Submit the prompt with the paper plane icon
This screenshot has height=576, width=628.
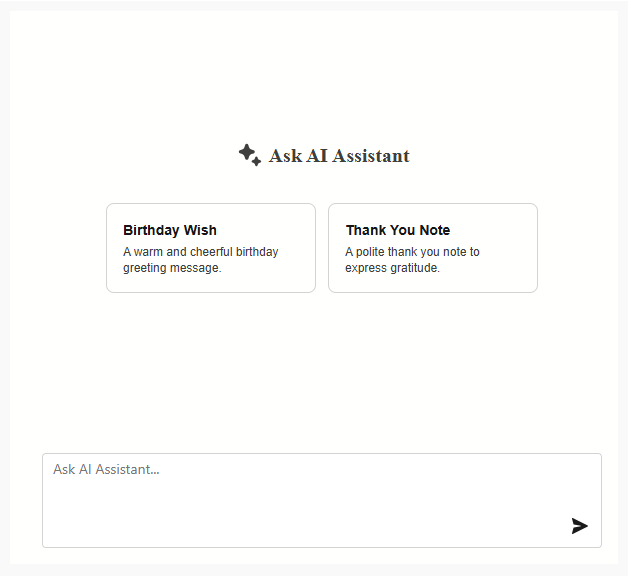[580, 526]
